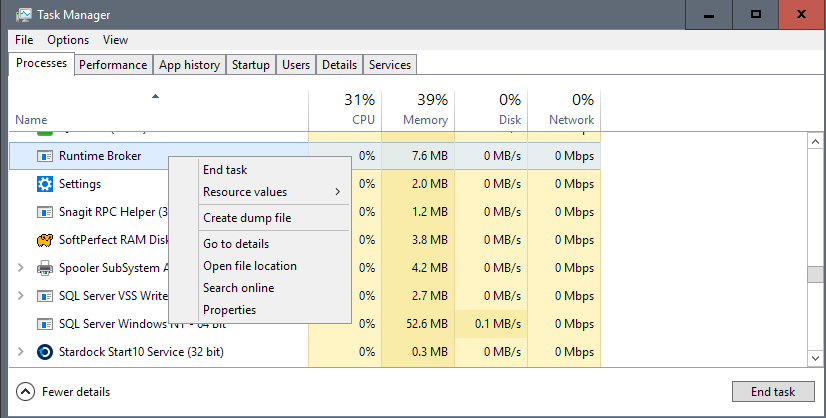The width and height of the screenshot is (826, 418).
Task: Open the File menu
Action: (24, 40)
